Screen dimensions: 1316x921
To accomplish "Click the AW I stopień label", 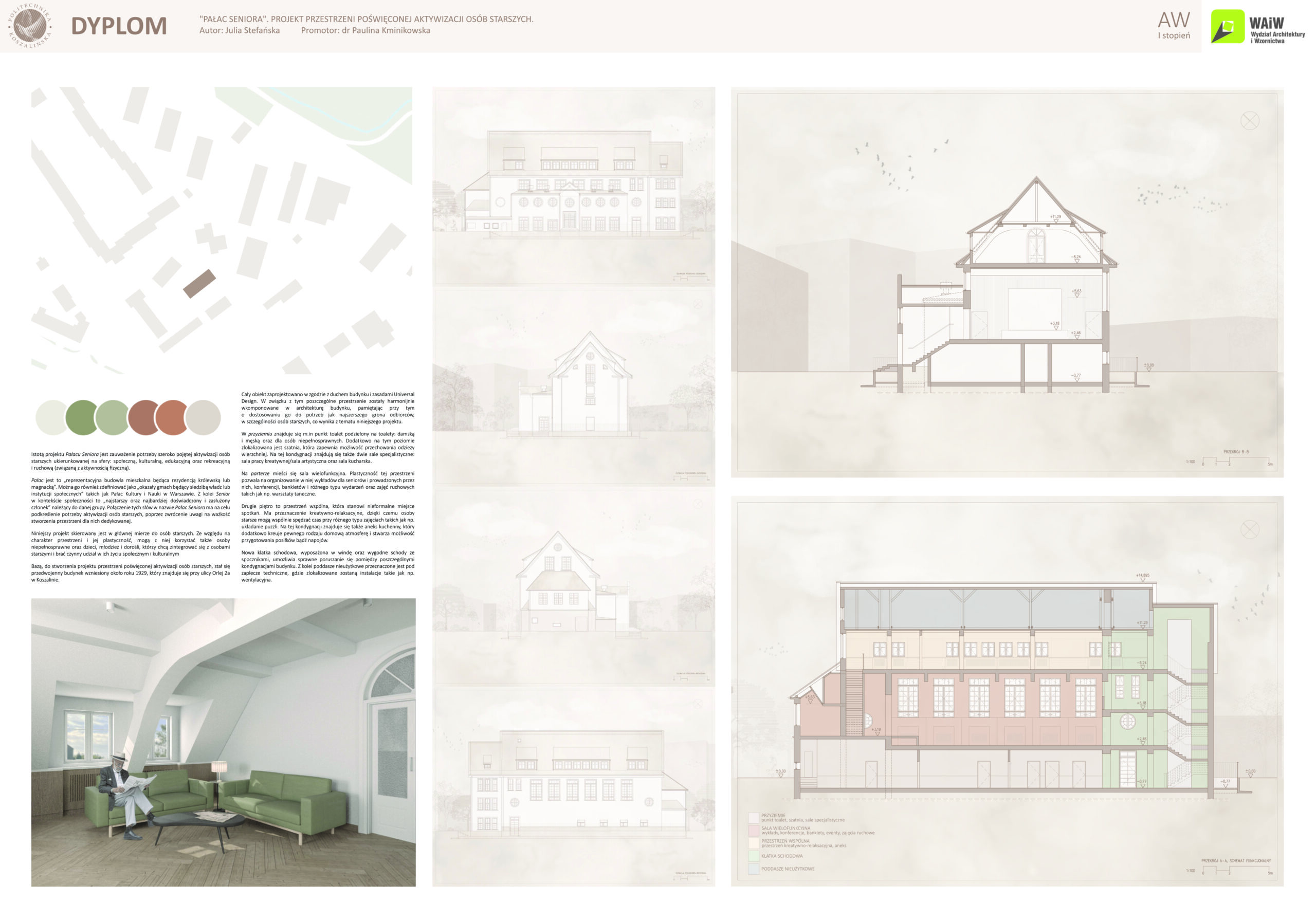I will click(1173, 26).
